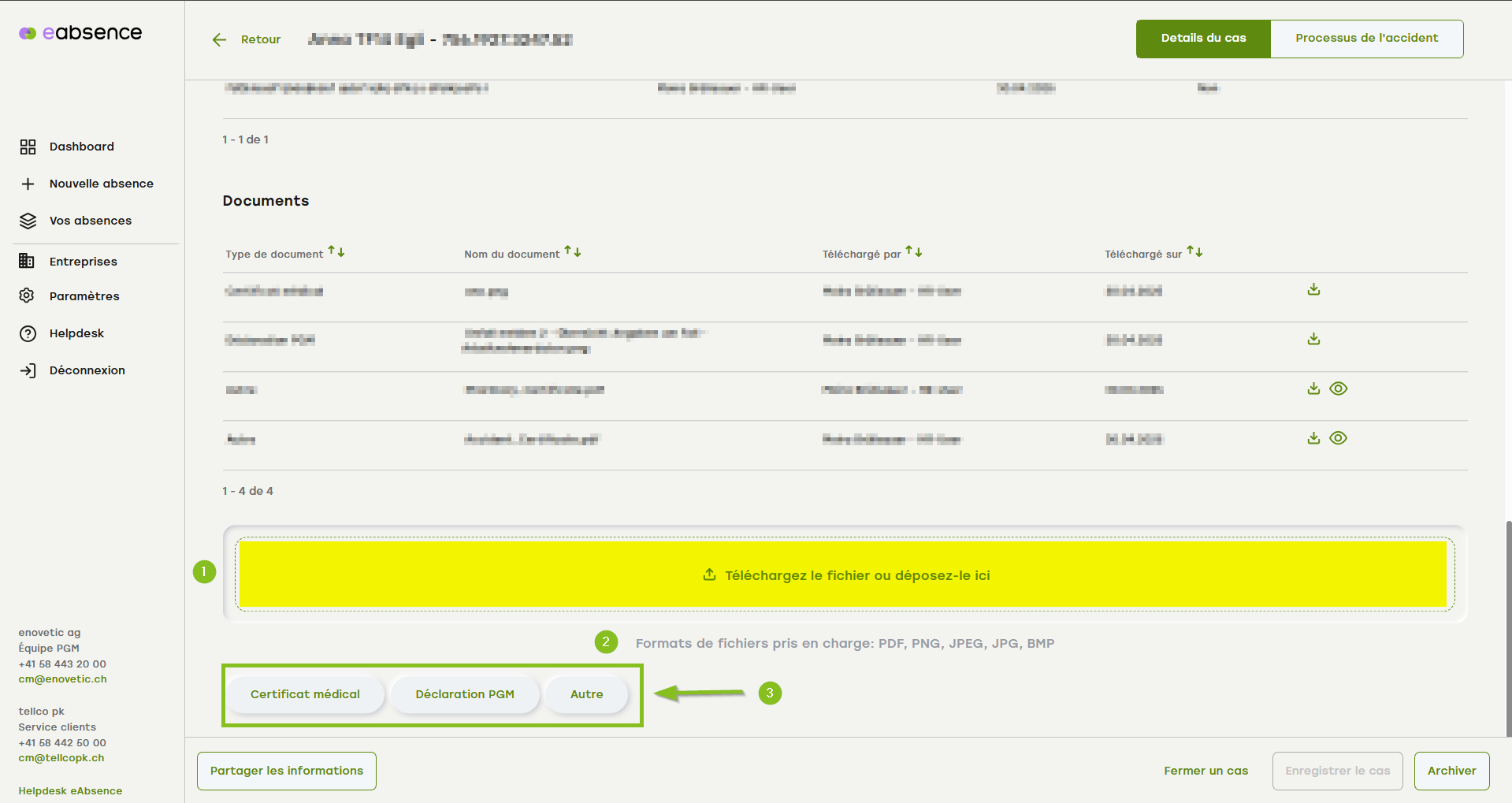The height and width of the screenshot is (803, 1512).
Task: Preview the fourth document with eye icon
Action: pos(1338,438)
